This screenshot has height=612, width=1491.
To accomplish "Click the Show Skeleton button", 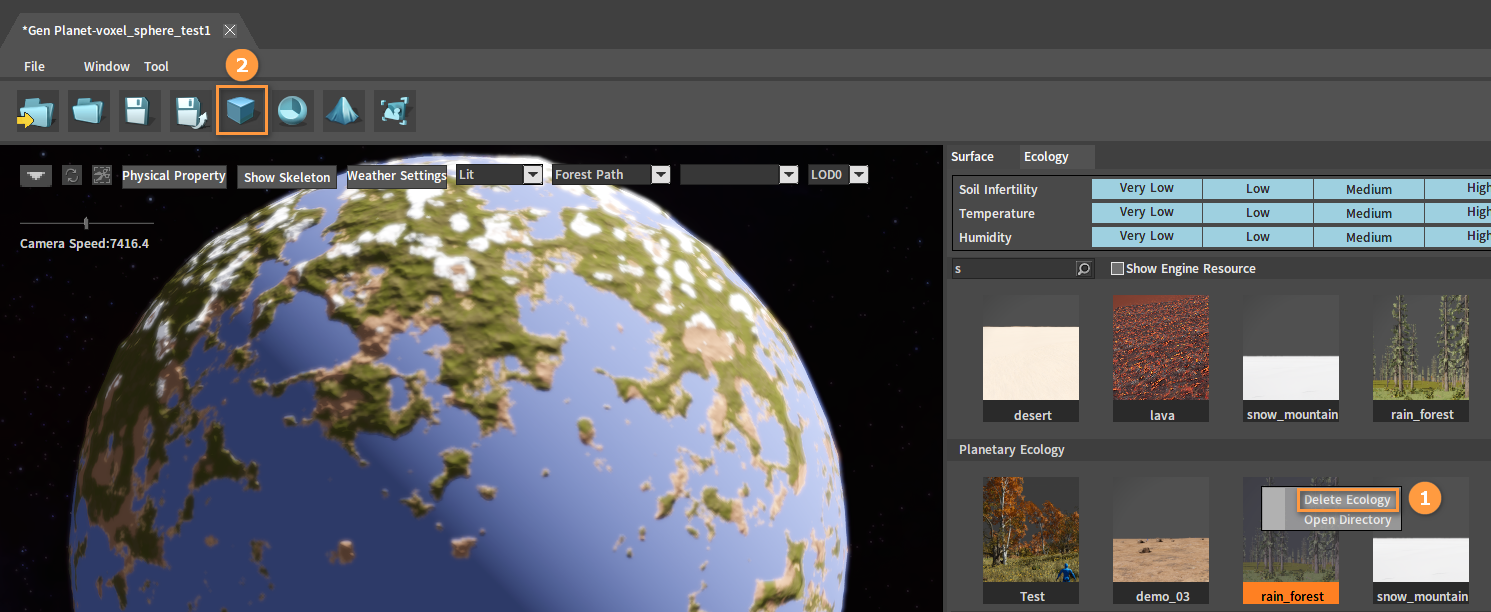I will [x=287, y=177].
